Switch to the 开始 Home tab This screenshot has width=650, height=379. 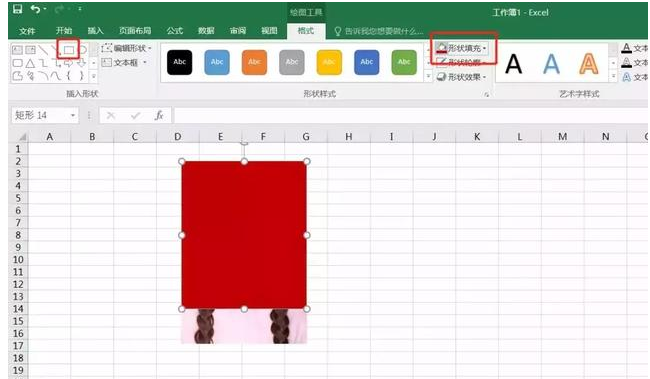pos(64,31)
